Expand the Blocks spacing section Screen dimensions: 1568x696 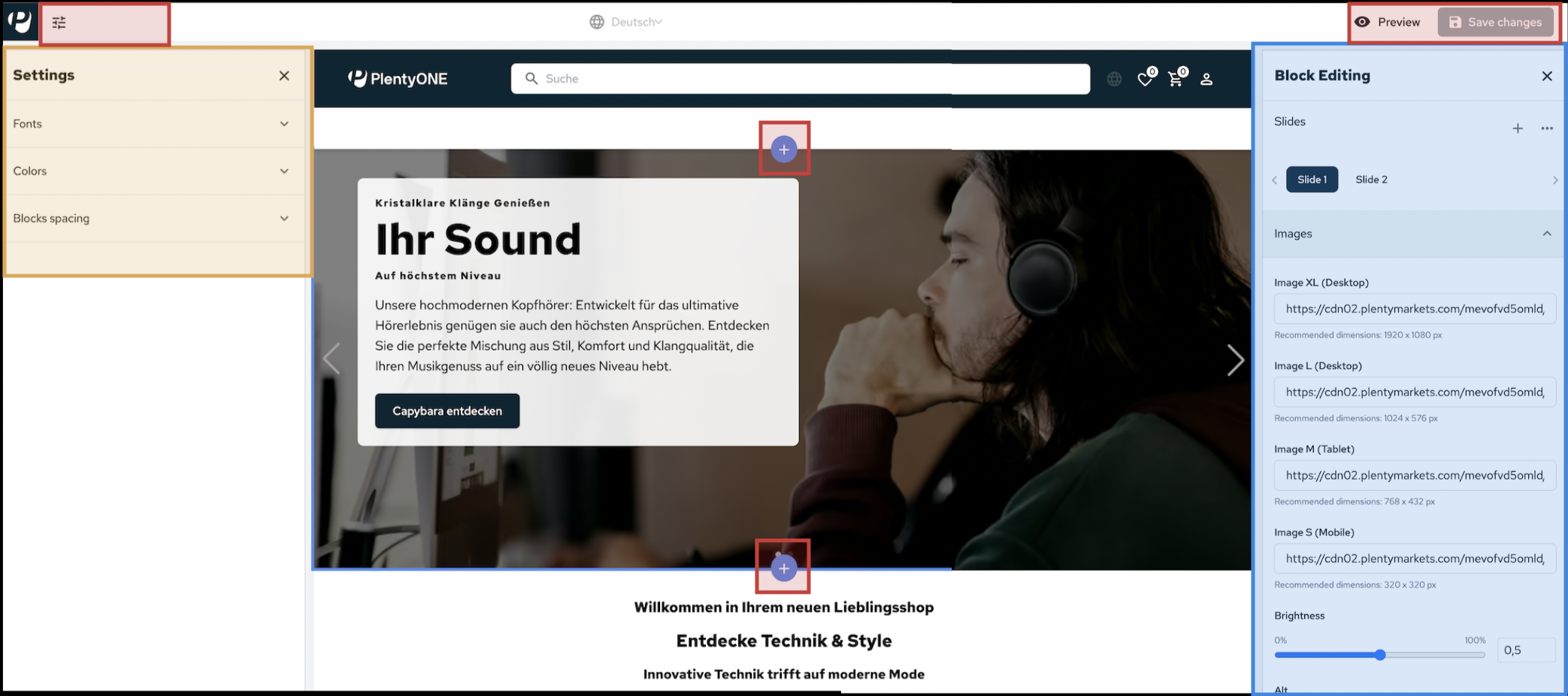click(150, 219)
